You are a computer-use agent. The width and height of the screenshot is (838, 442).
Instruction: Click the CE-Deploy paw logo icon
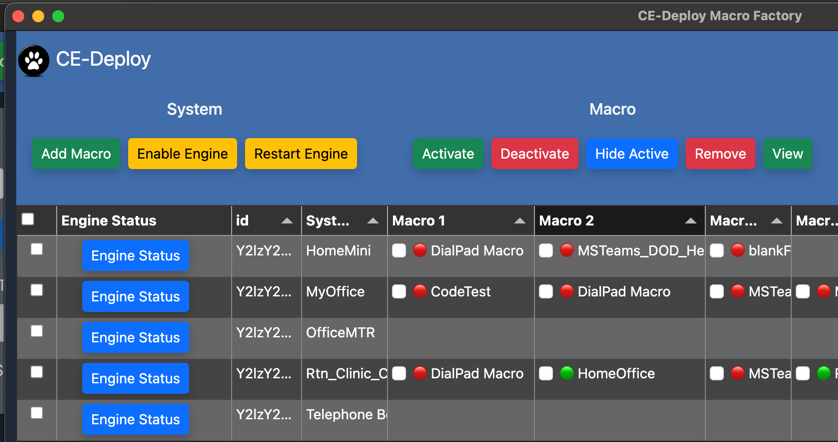[34, 60]
